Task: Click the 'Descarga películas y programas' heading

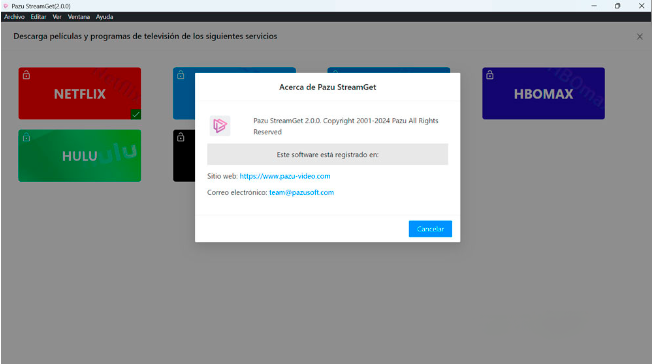Action: [x=145, y=36]
